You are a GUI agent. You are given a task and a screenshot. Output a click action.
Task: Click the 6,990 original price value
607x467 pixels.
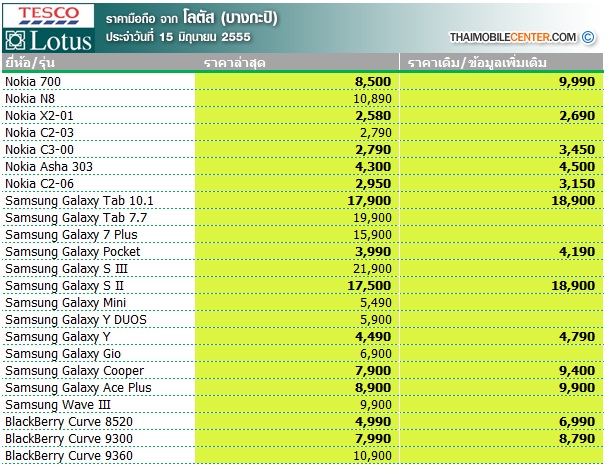pyautogui.click(x=577, y=423)
